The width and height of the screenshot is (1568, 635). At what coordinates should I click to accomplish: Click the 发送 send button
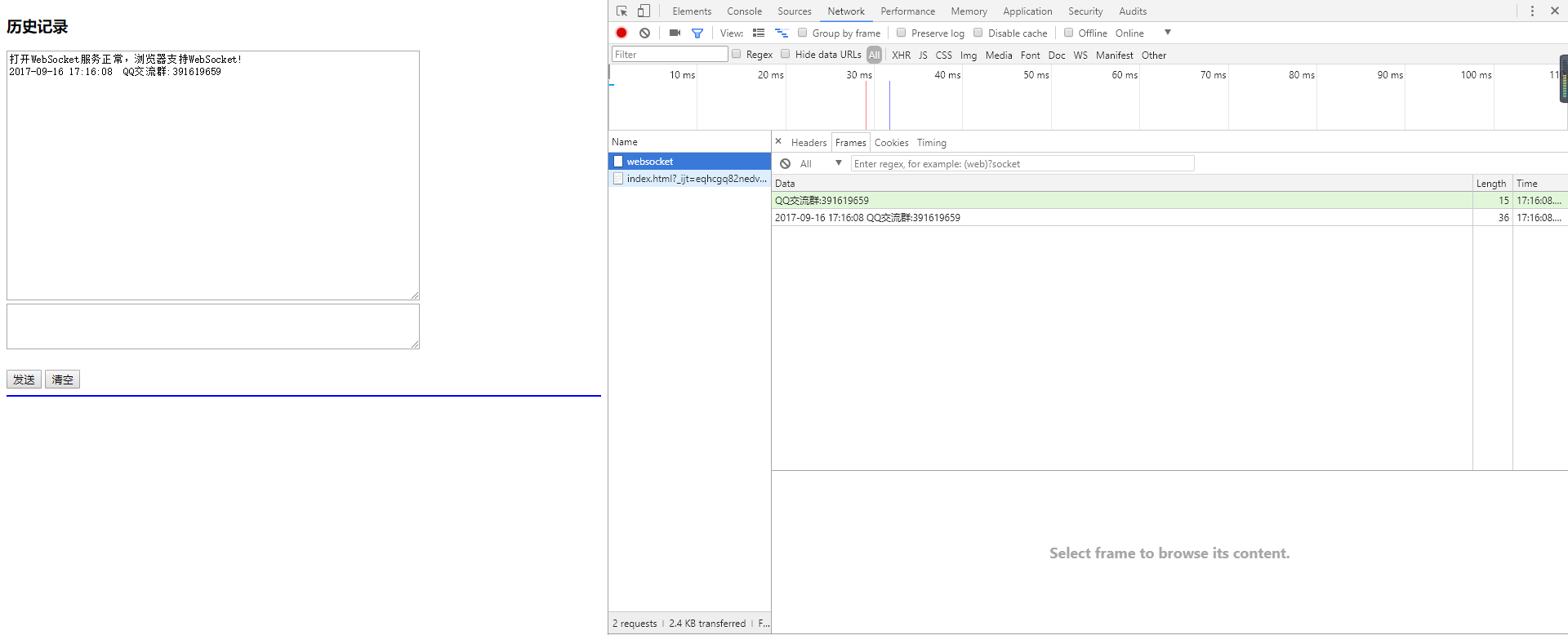pyautogui.click(x=24, y=380)
